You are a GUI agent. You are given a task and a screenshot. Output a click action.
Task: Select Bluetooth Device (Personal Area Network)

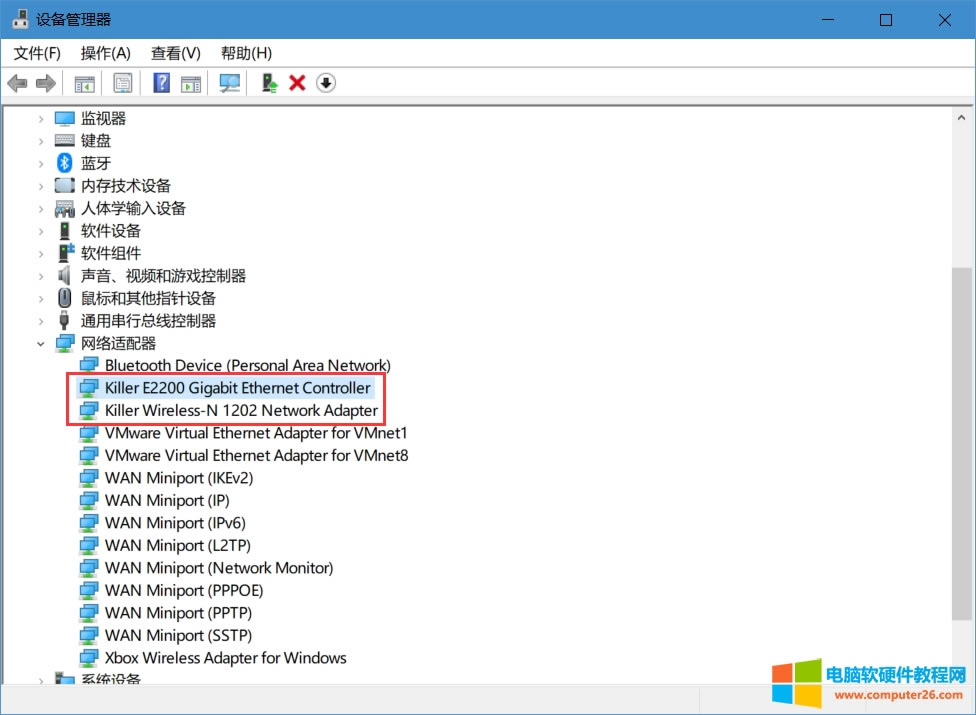pos(248,365)
